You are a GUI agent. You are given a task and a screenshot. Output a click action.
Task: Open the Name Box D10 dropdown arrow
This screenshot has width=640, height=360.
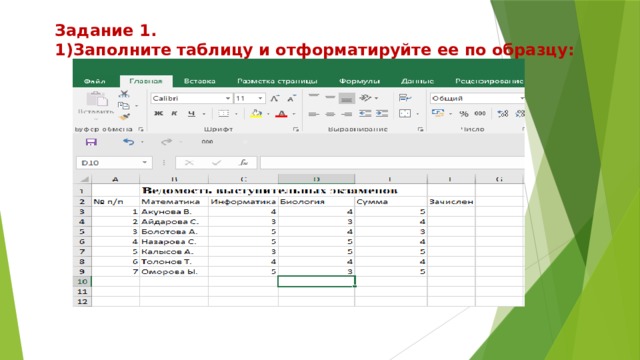click(144, 162)
